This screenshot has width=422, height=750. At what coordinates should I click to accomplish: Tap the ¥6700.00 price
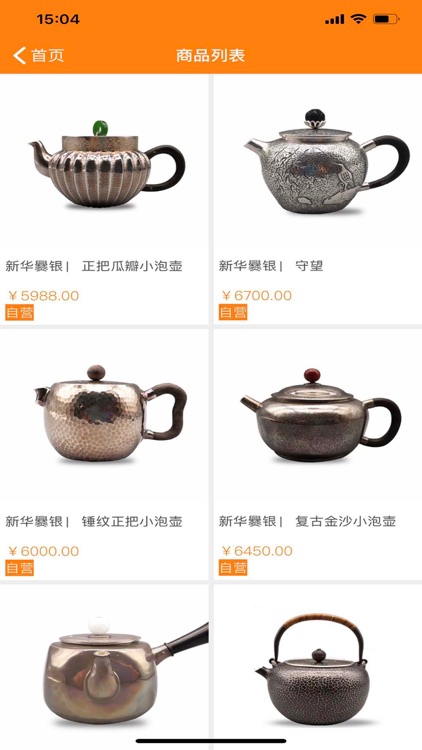[x=256, y=296]
